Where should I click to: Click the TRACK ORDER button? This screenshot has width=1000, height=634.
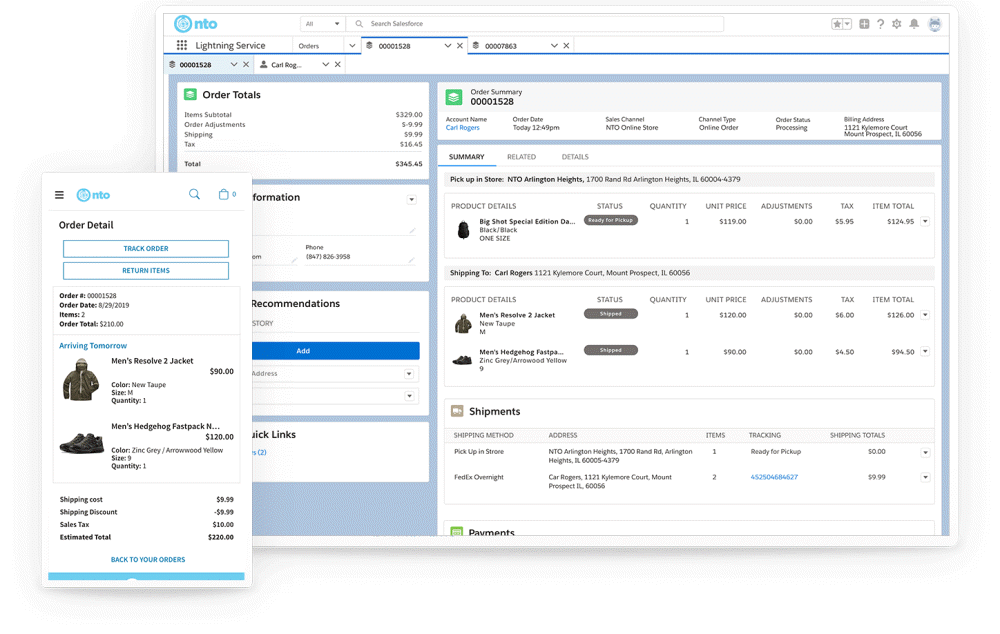[146, 248]
